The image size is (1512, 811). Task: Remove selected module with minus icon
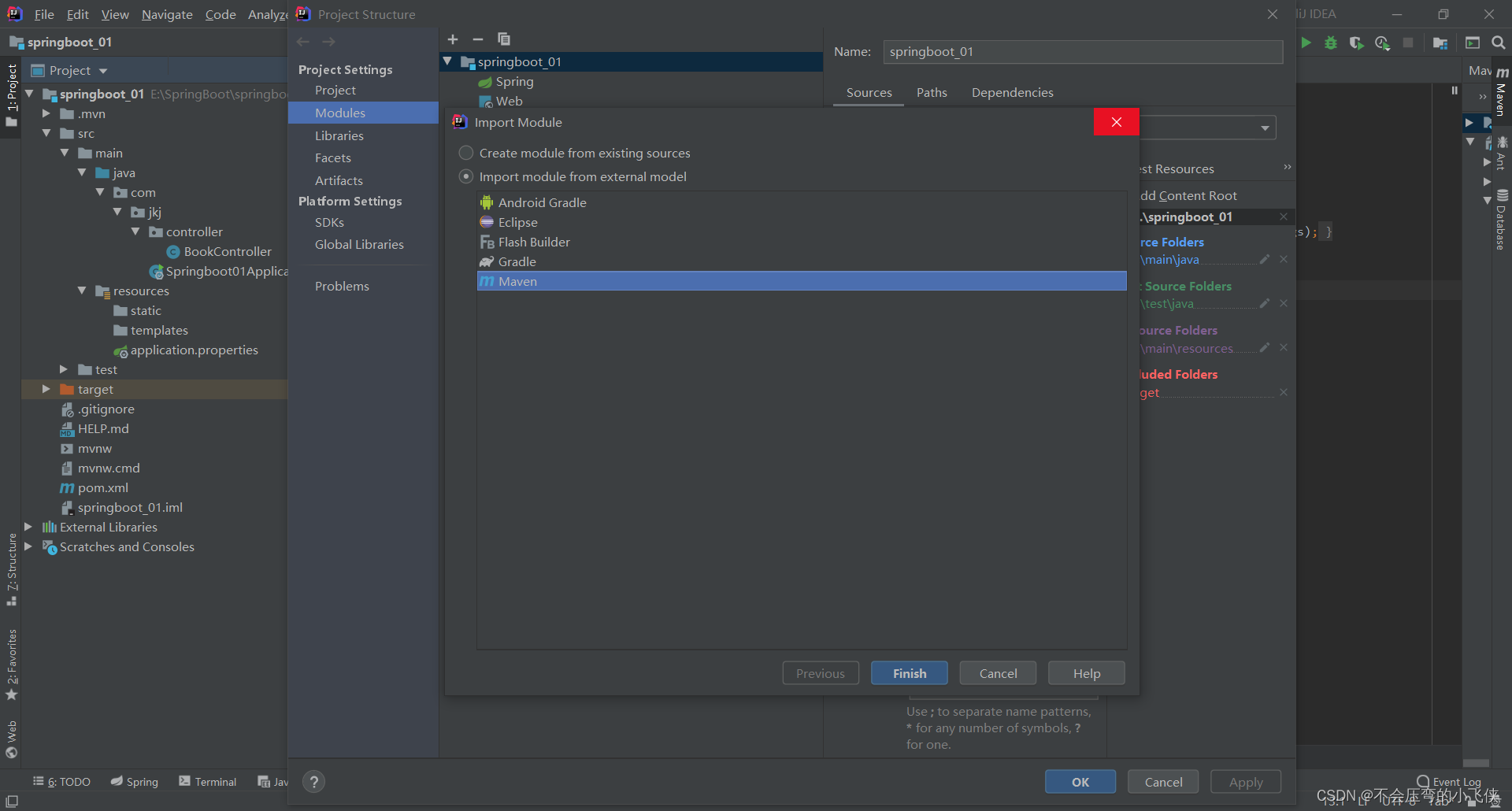point(478,39)
